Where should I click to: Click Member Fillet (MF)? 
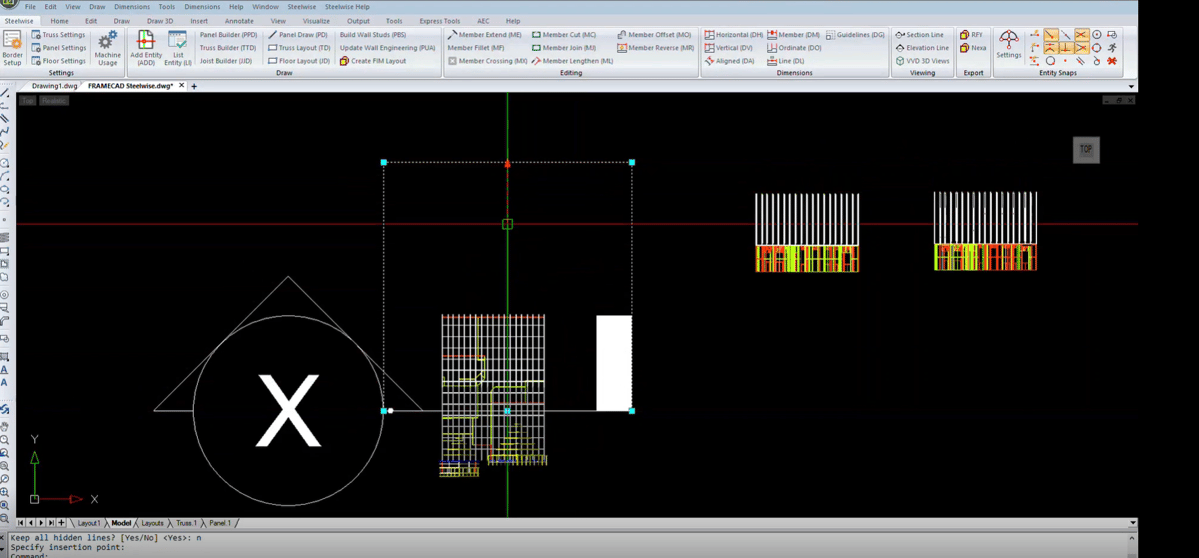point(476,47)
